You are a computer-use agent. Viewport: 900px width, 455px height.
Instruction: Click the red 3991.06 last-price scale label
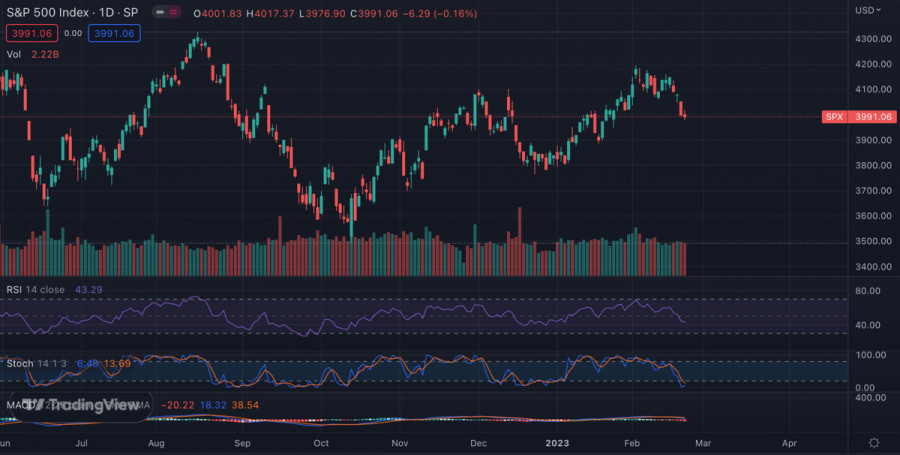(x=873, y=117)
